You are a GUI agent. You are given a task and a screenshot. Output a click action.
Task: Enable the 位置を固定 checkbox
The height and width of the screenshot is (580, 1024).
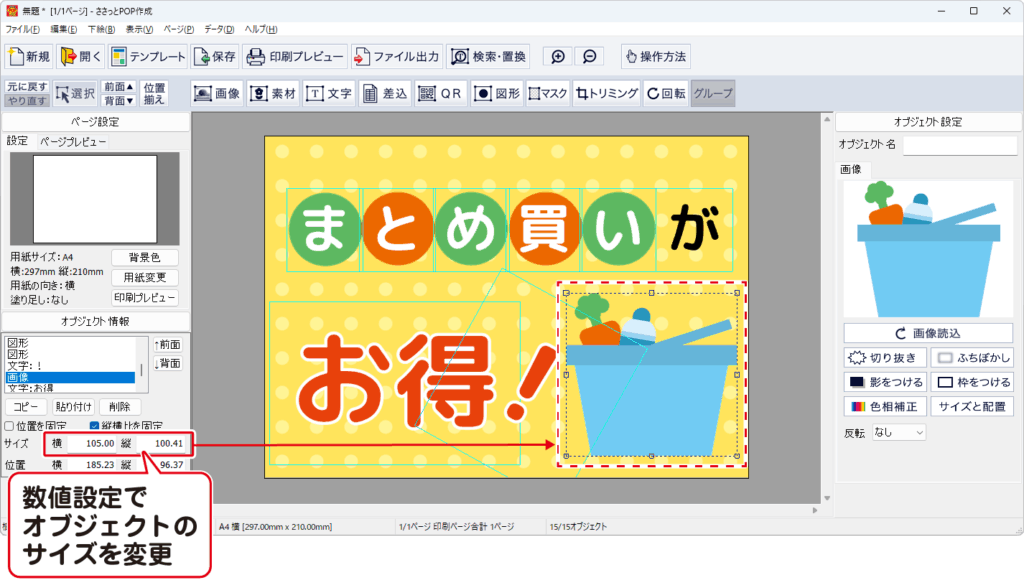coord(10,426)
